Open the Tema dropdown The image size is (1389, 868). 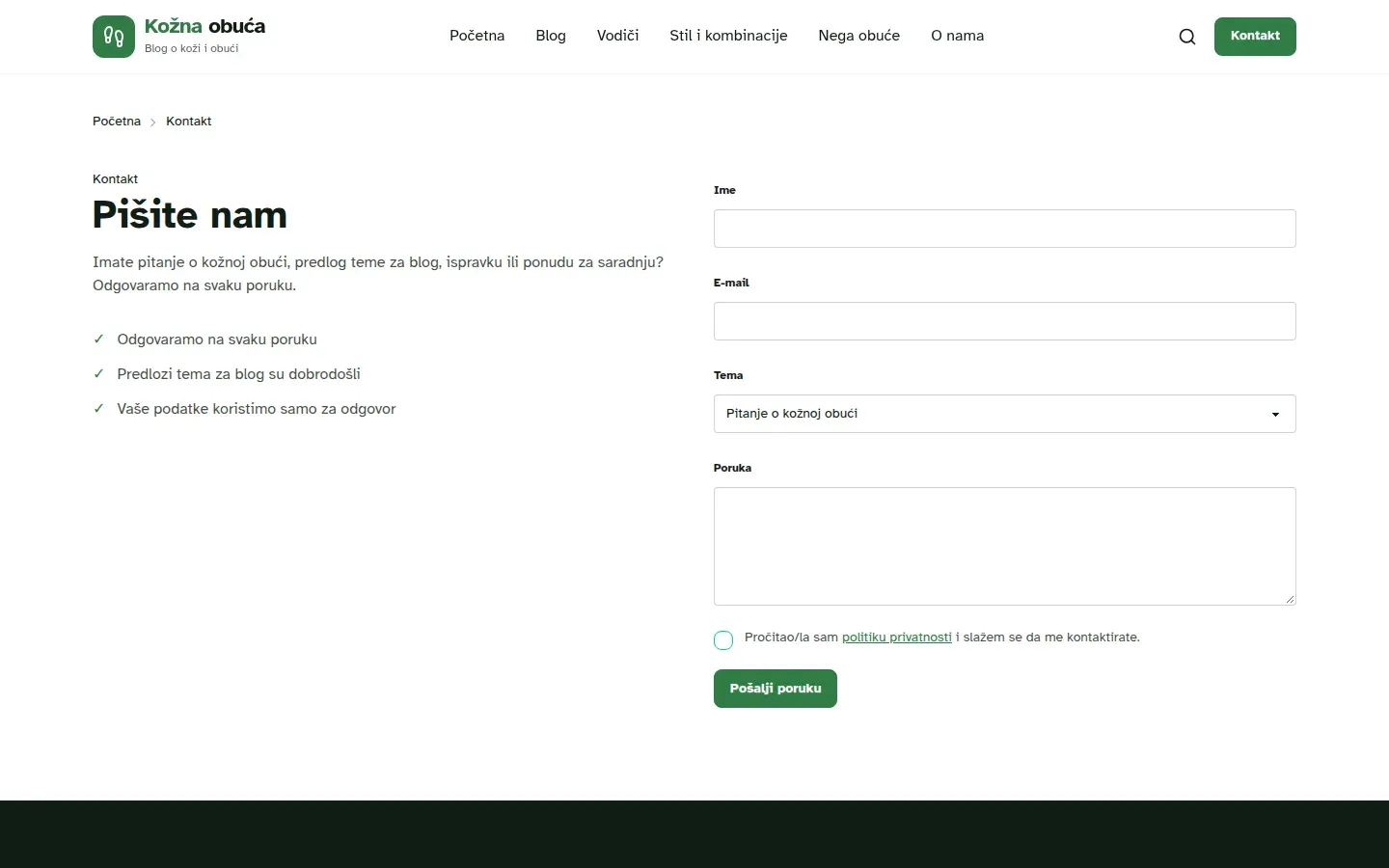(x=1004, y=414)
